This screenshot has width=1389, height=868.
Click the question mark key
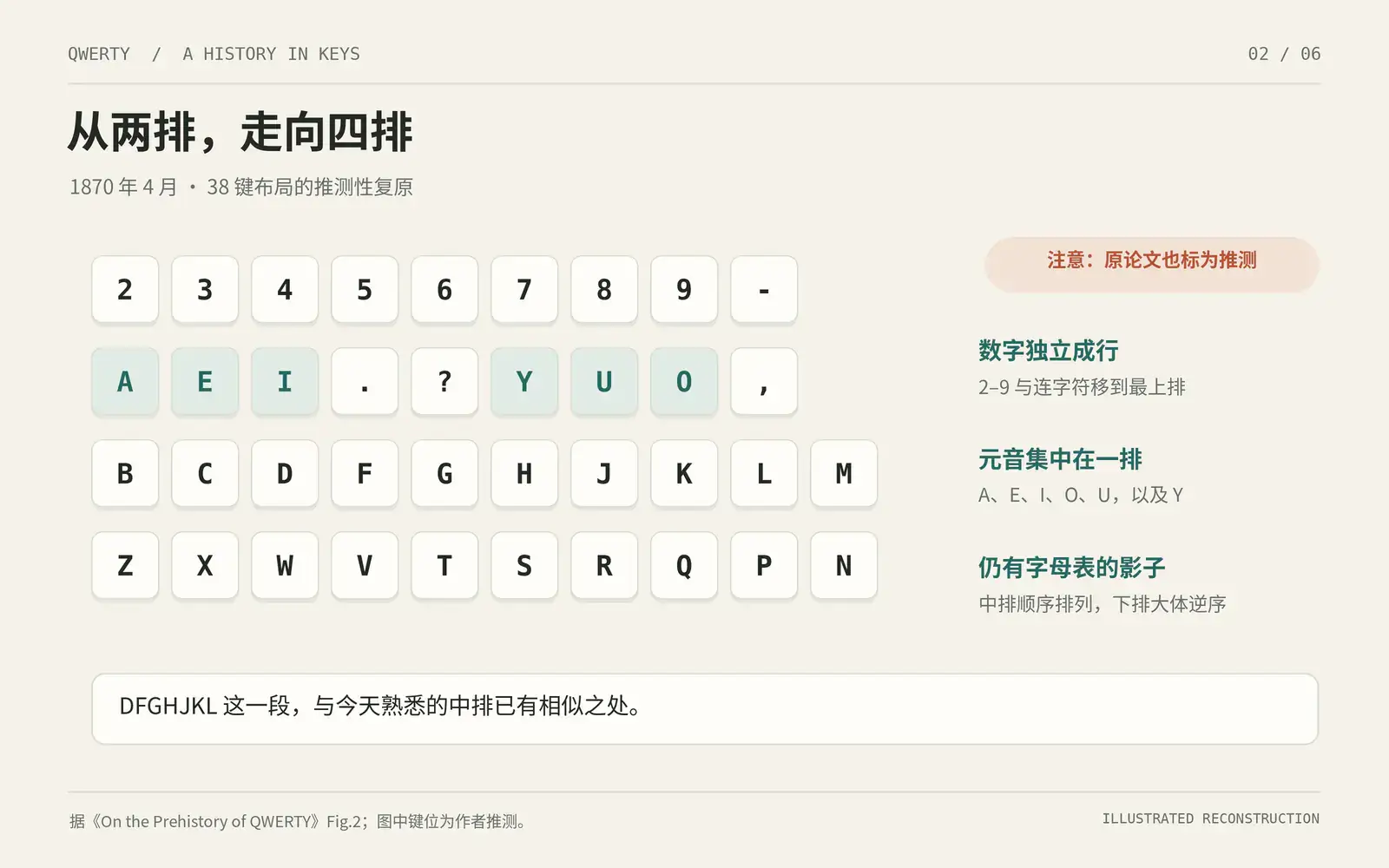tap(444, 381)
